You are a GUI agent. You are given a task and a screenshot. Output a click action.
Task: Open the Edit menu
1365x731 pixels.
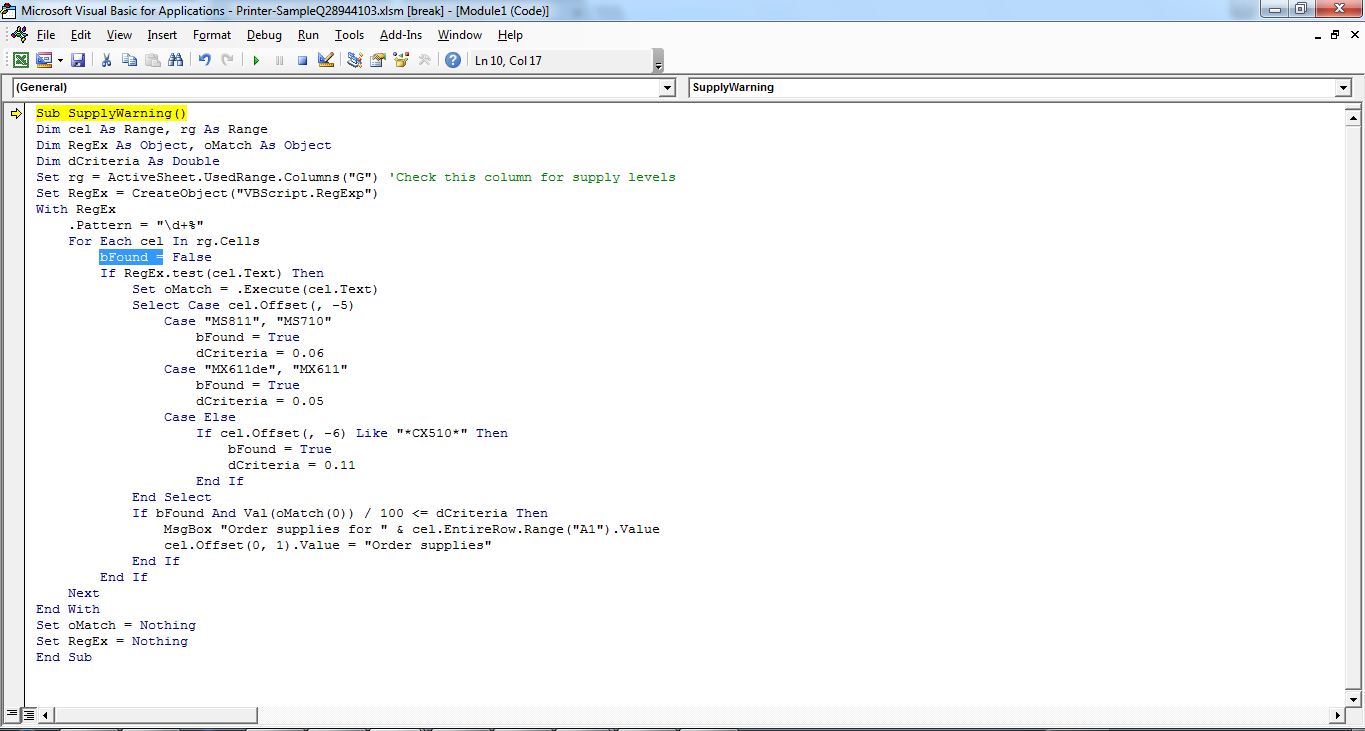tap(81, 35)
